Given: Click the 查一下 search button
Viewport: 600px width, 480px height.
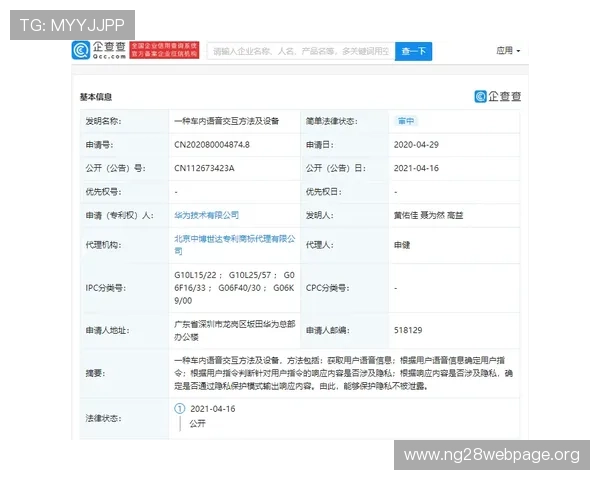Looking at the screenshot, I should click(413, 51).
